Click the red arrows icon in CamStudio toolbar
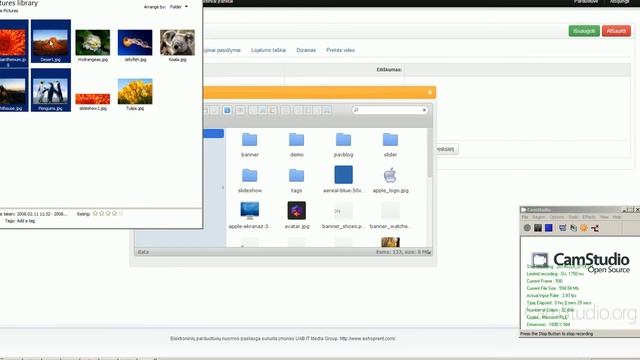This screenshot has width=640, height=360. coord(595,228)
